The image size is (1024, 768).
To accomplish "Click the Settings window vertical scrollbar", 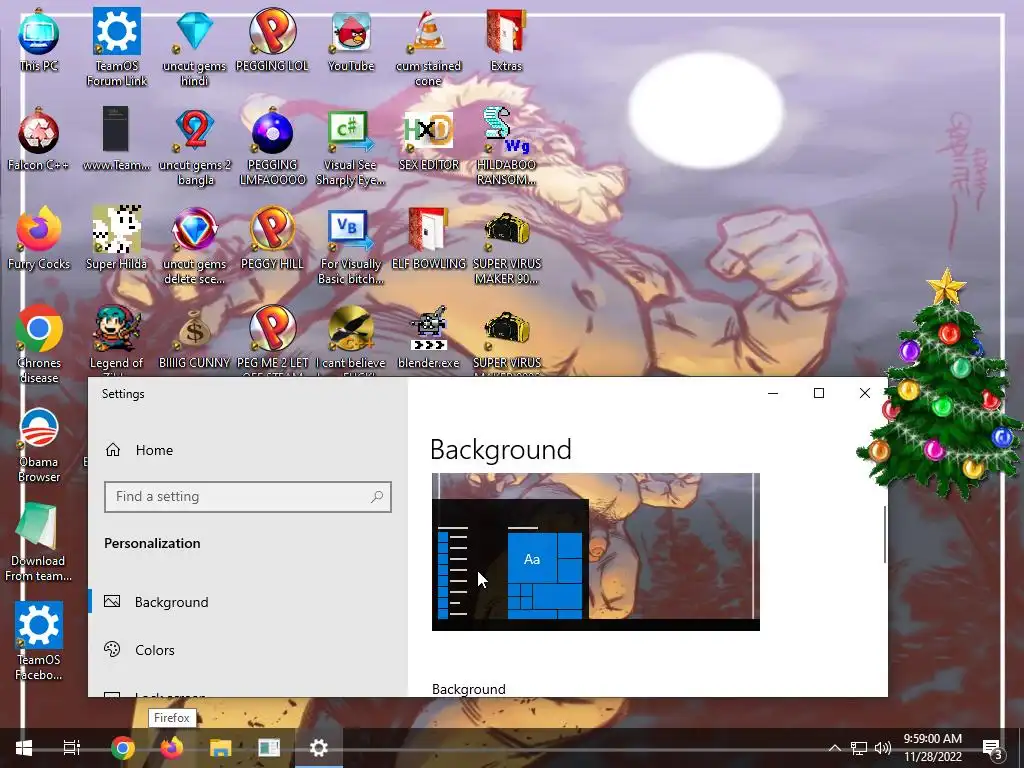I will click(x=885, y=534).
